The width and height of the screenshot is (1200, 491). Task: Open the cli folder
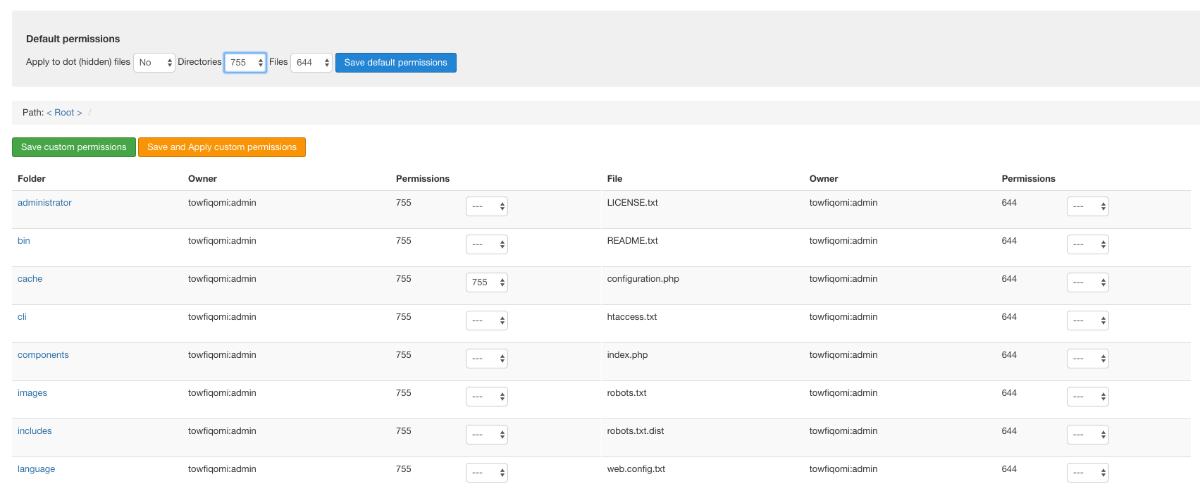tap(24, 317)
